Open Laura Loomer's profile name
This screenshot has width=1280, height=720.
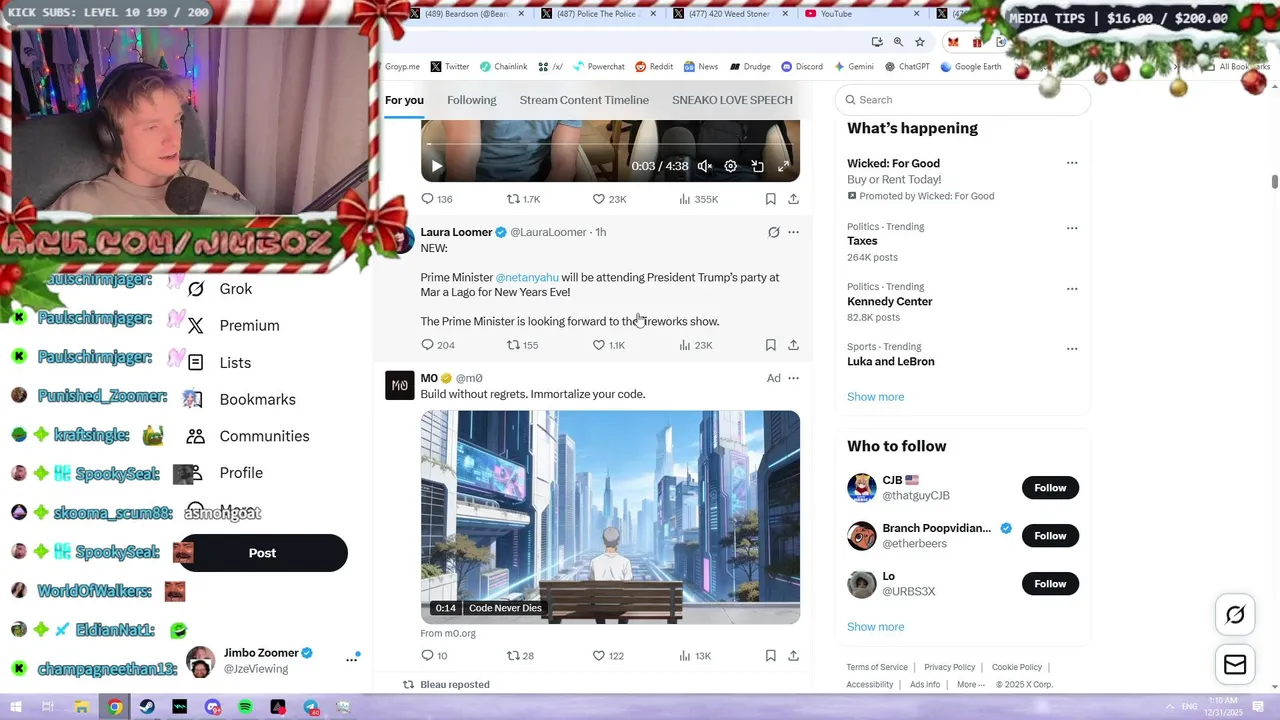coord(456,232)
